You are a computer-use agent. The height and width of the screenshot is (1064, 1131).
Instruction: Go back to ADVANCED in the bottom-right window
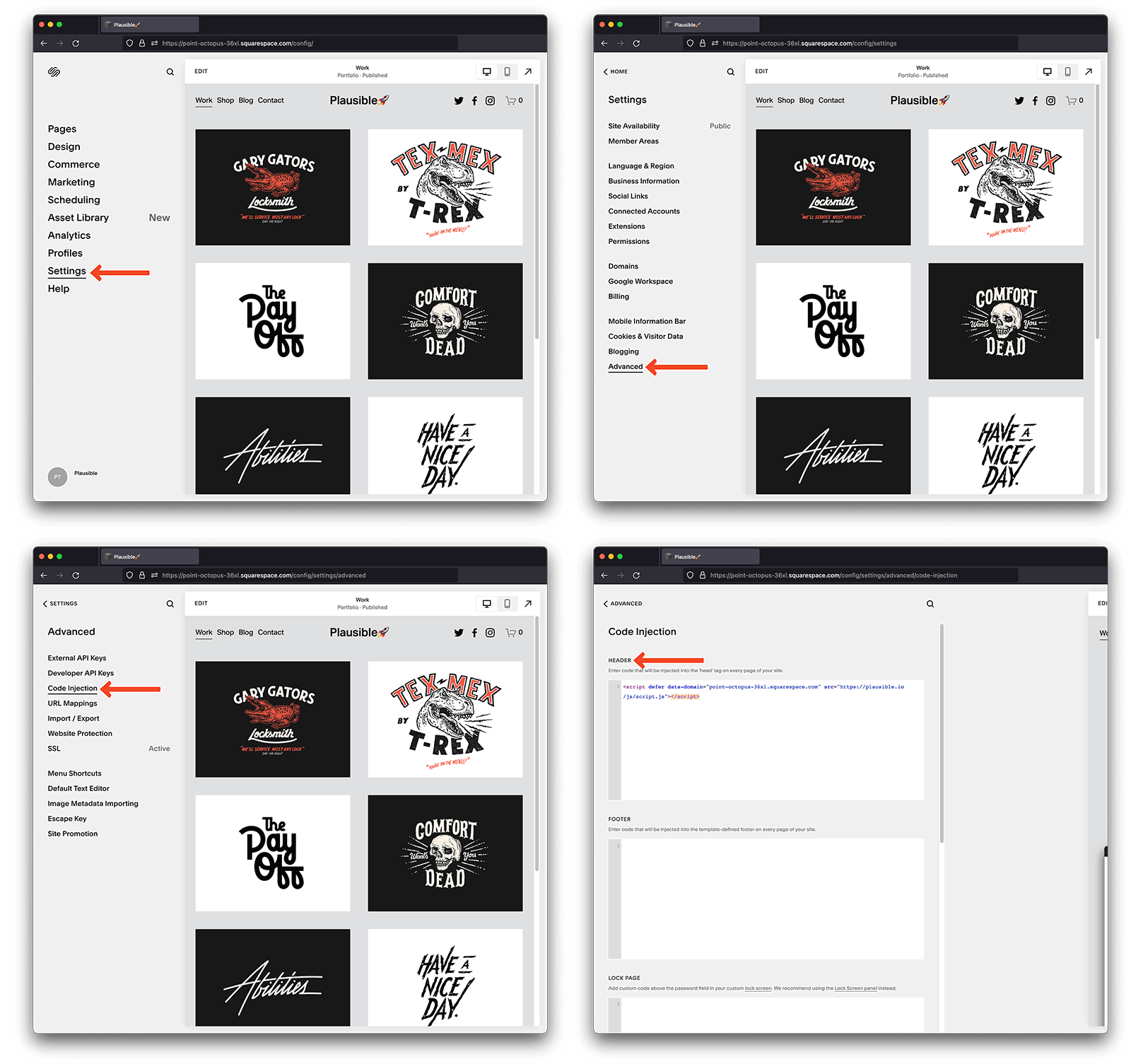(623, 604)
